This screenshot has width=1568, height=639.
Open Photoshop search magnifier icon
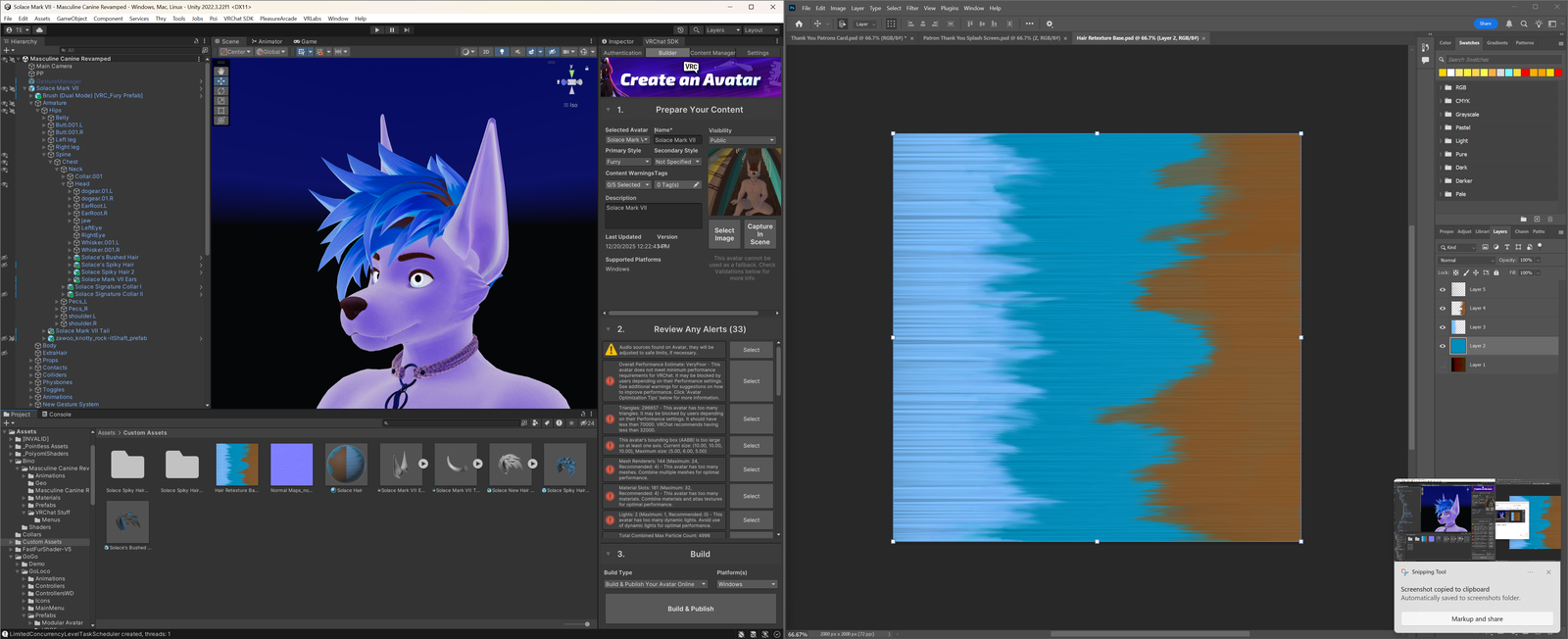coord(1524,24)
